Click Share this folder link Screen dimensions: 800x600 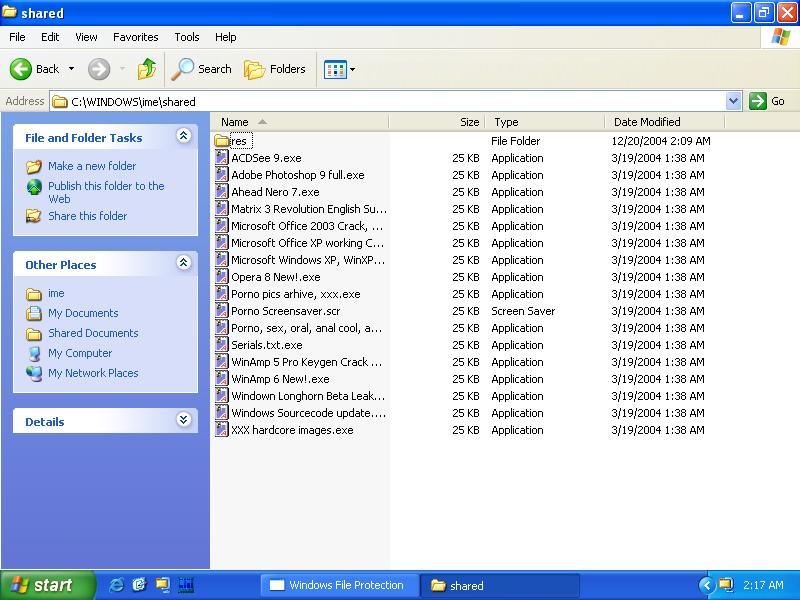pyautogui.click(x=87, y=216)
